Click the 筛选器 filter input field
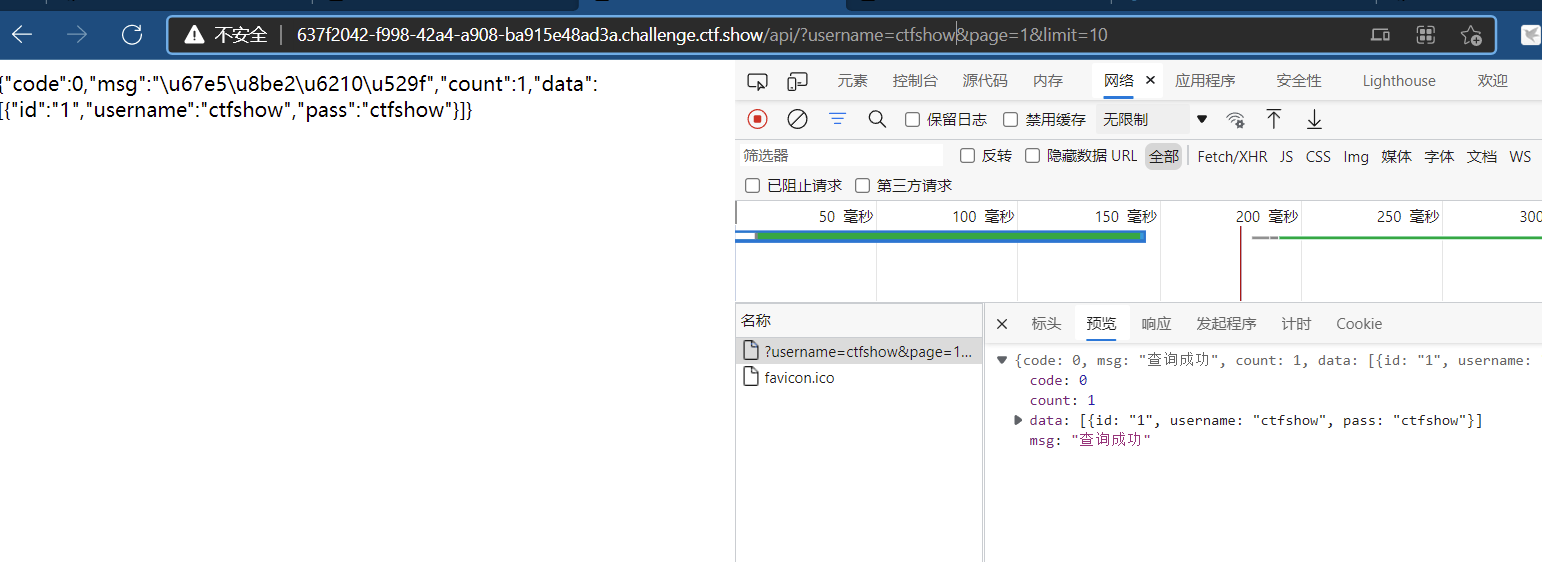Image resolution: width=1542 pixels, height=562 pixels. (x=841, y=155)
